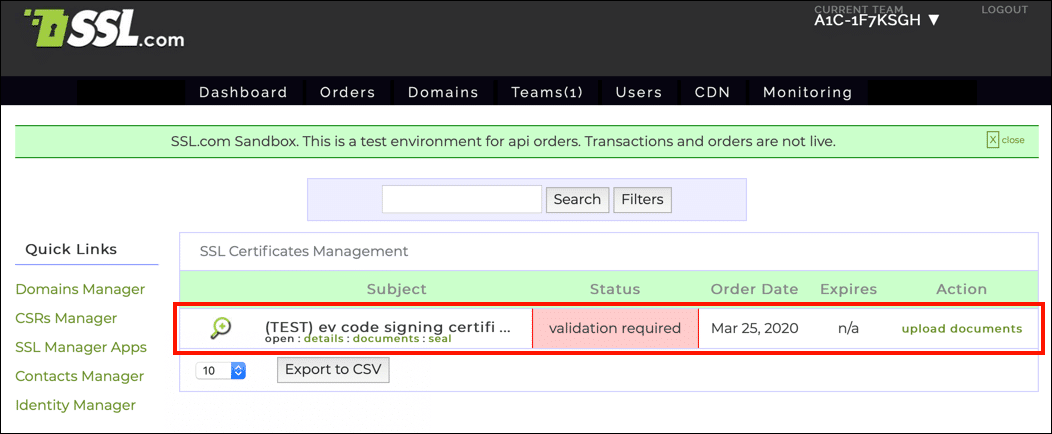Go to the Orders menu
The width and height of the screenshot is (1052, 434).
coord(347,92)
